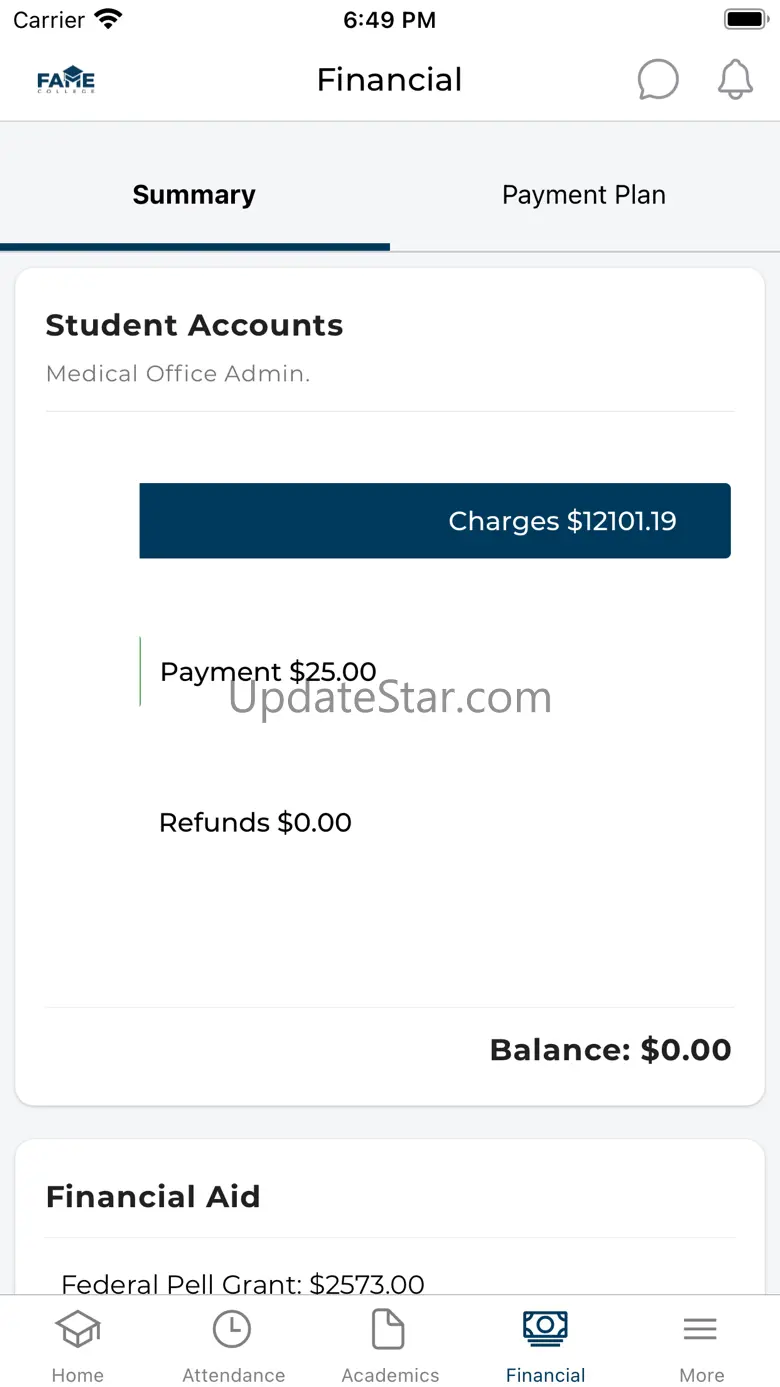The height and width of the screenshot is (1387, 780).
Task: Open the More hamburger menu
Action: click(701, 1331)
